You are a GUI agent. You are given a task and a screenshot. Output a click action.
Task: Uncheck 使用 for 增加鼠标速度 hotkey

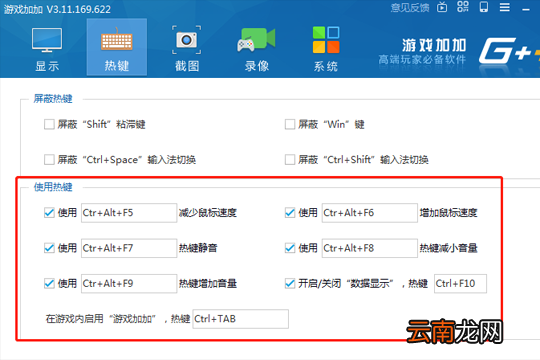click(290, 213)
